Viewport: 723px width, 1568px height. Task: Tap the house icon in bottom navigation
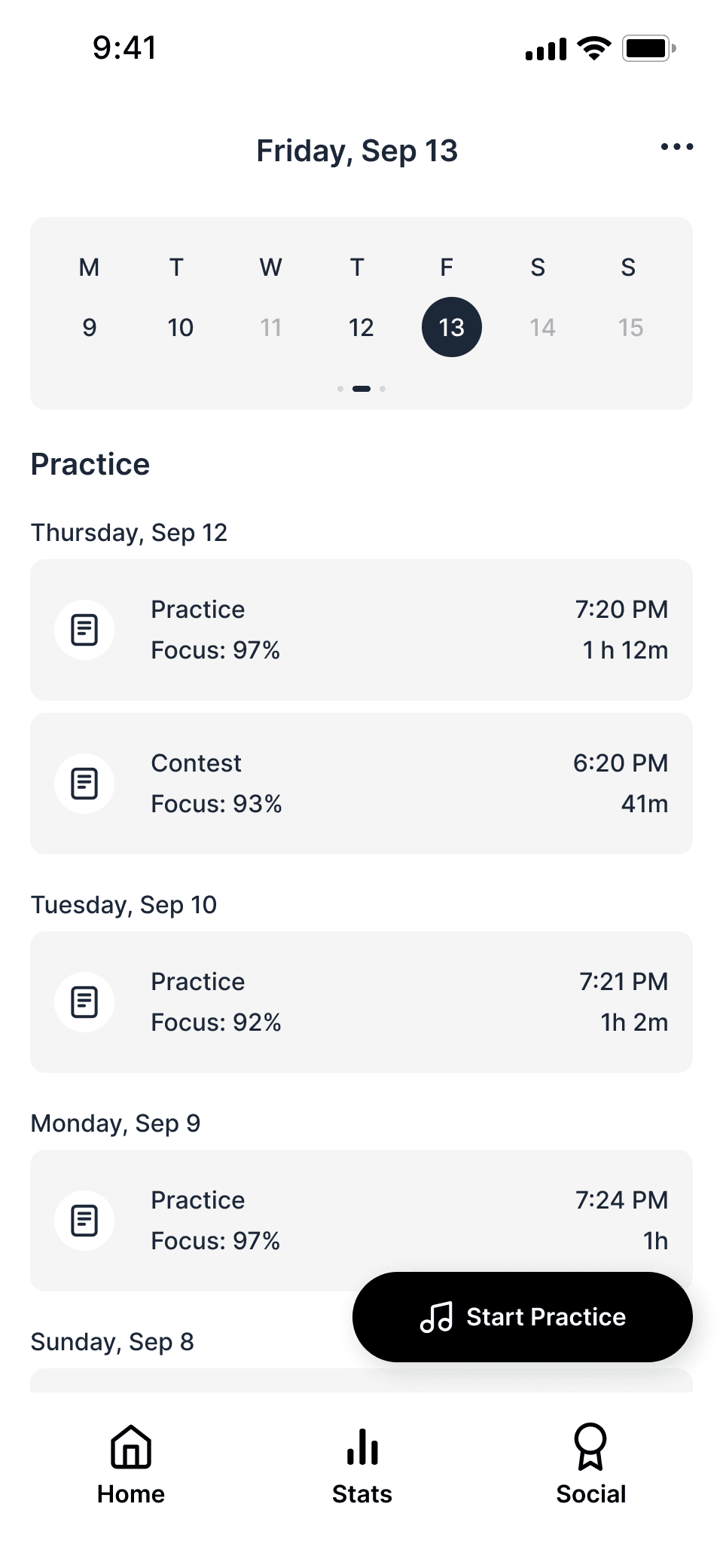click(131, 1447)
